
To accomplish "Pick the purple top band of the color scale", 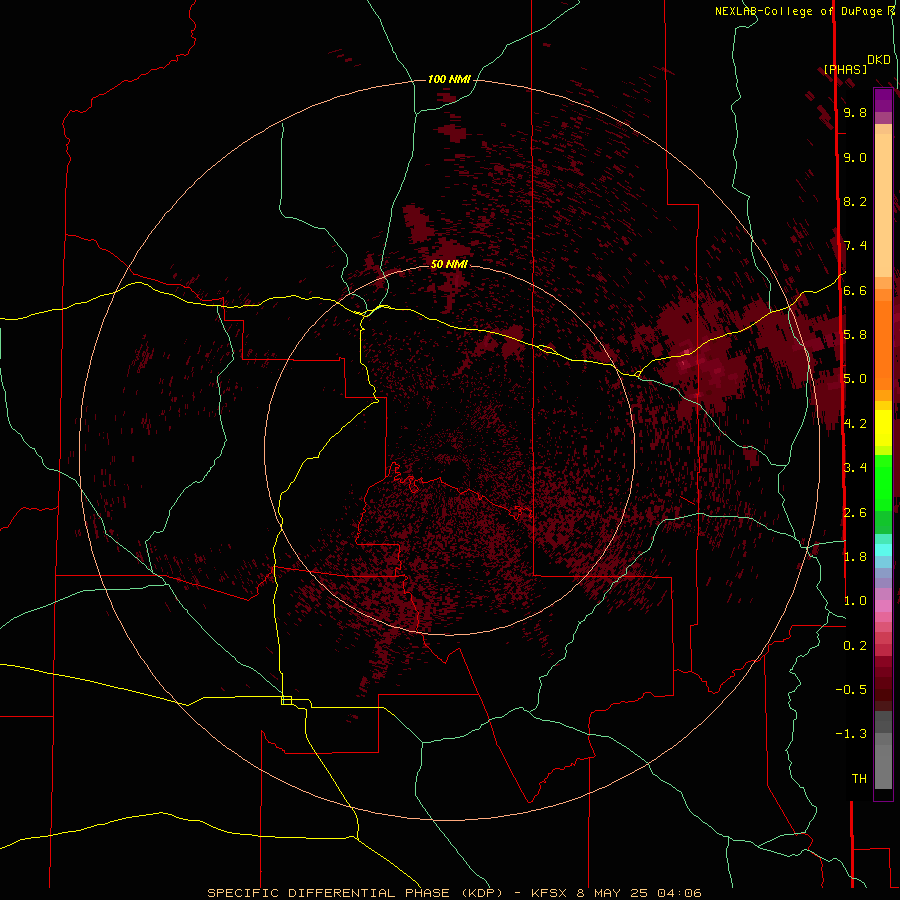I will [883, 100].
